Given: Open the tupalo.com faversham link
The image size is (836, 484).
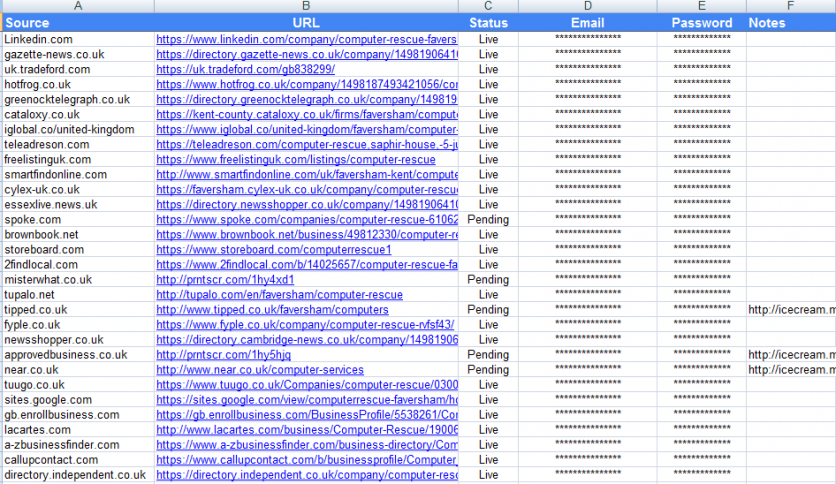Looking at the screenshot, I should pos(279,294).
